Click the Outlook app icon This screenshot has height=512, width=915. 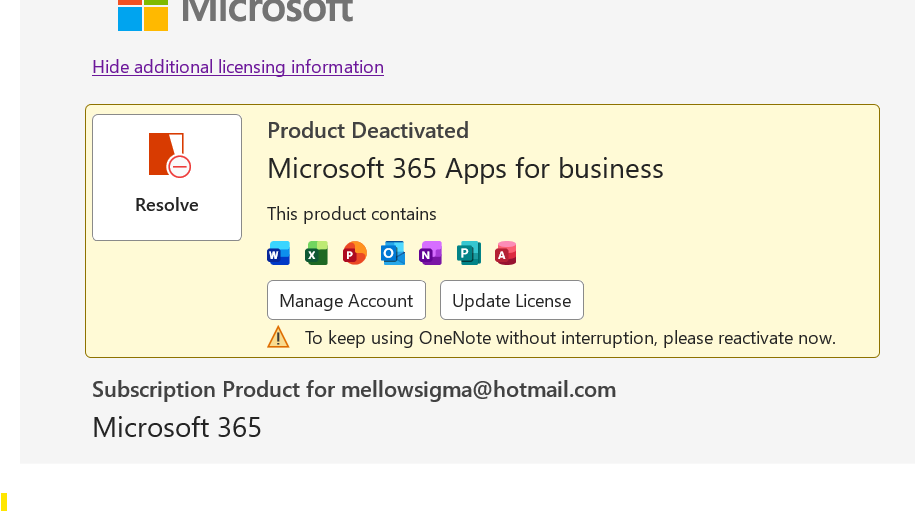[x=393, y=253]
